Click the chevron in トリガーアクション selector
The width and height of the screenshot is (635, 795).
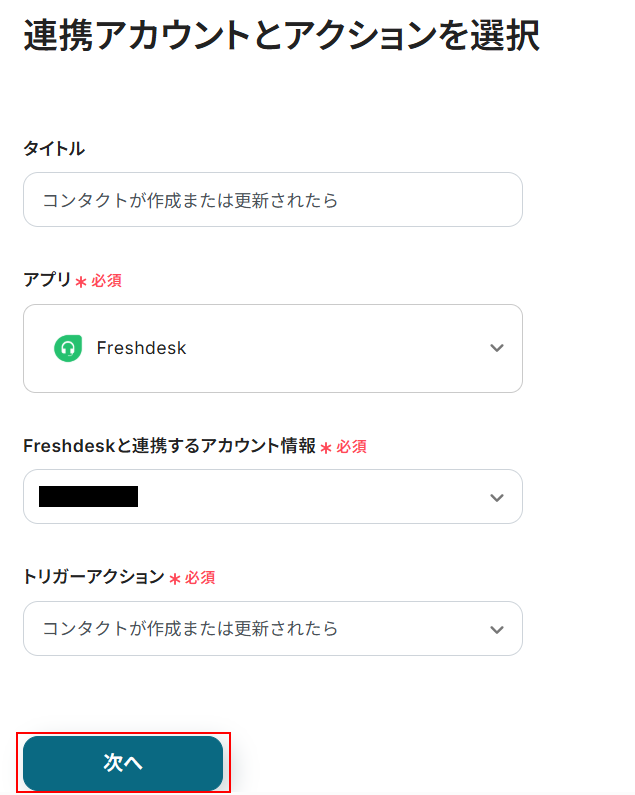pos(497,629)
